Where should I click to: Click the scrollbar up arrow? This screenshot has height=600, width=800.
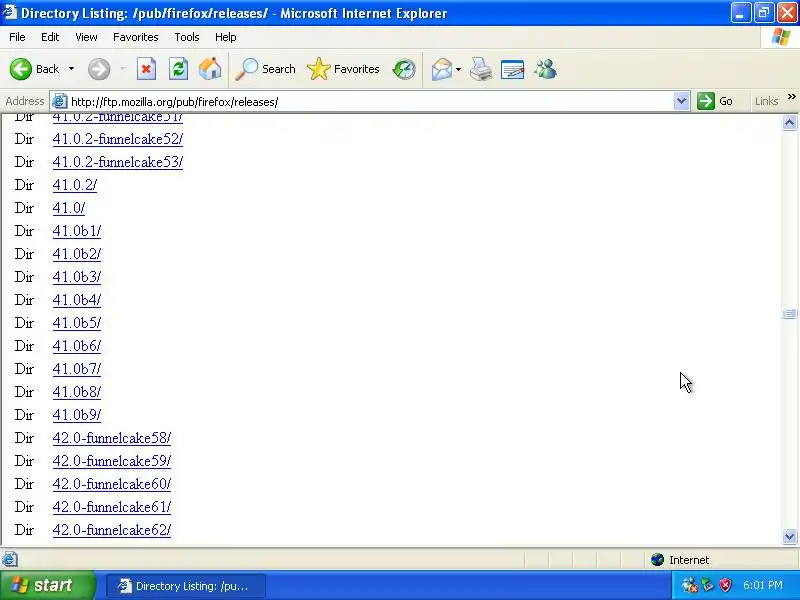789,122
